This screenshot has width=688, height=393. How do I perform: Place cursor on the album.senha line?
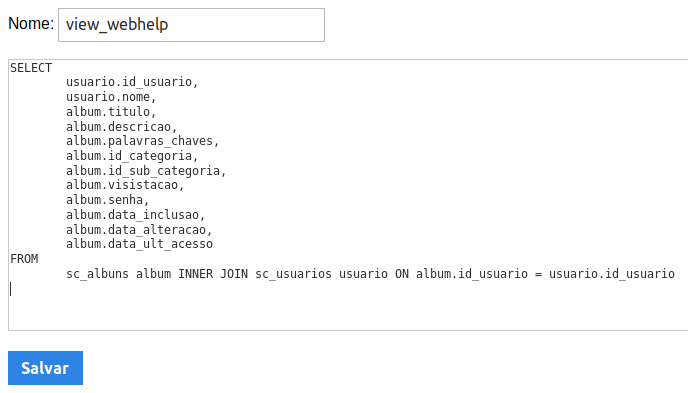point(108,200)
